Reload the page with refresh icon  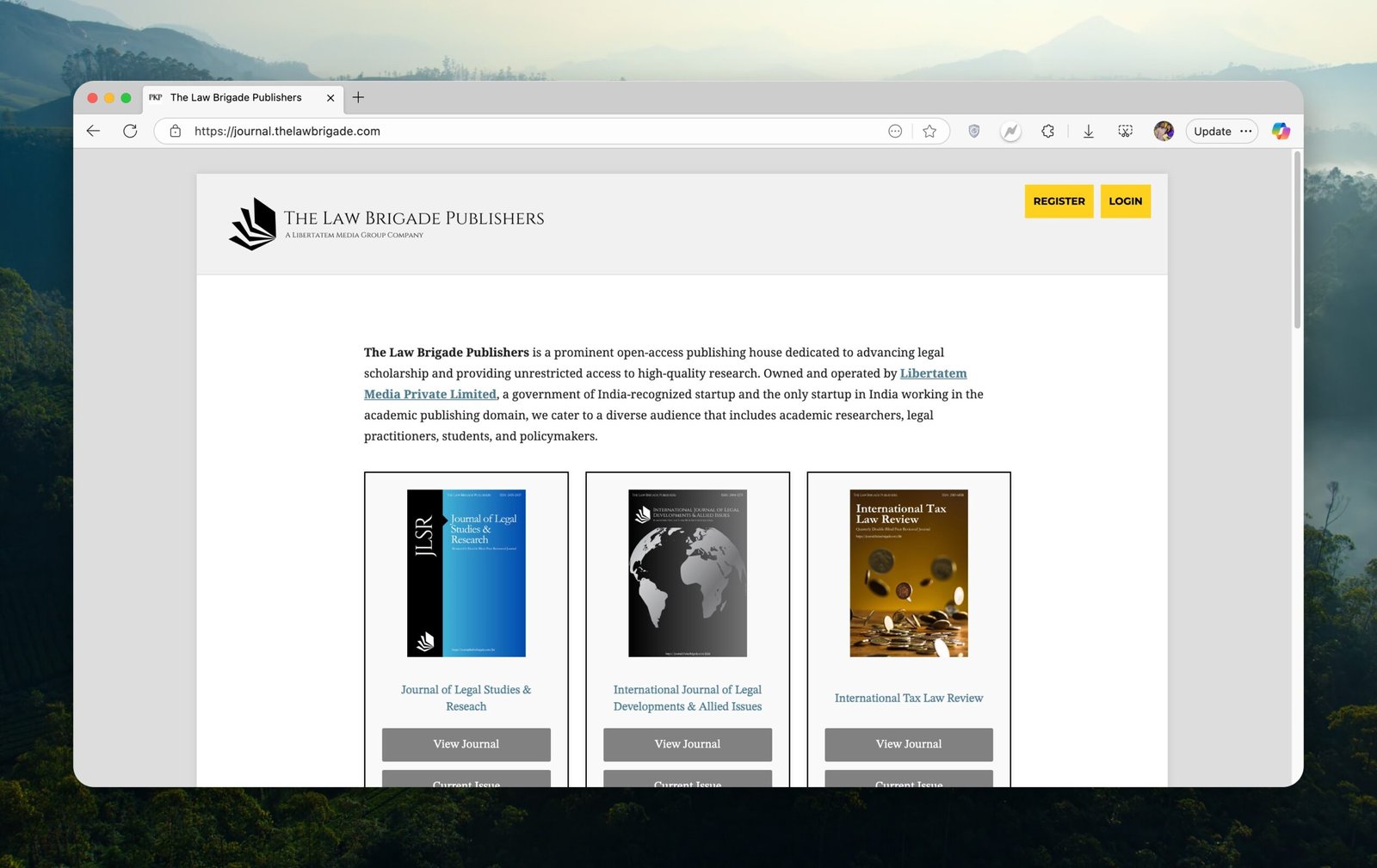[130, 131]
